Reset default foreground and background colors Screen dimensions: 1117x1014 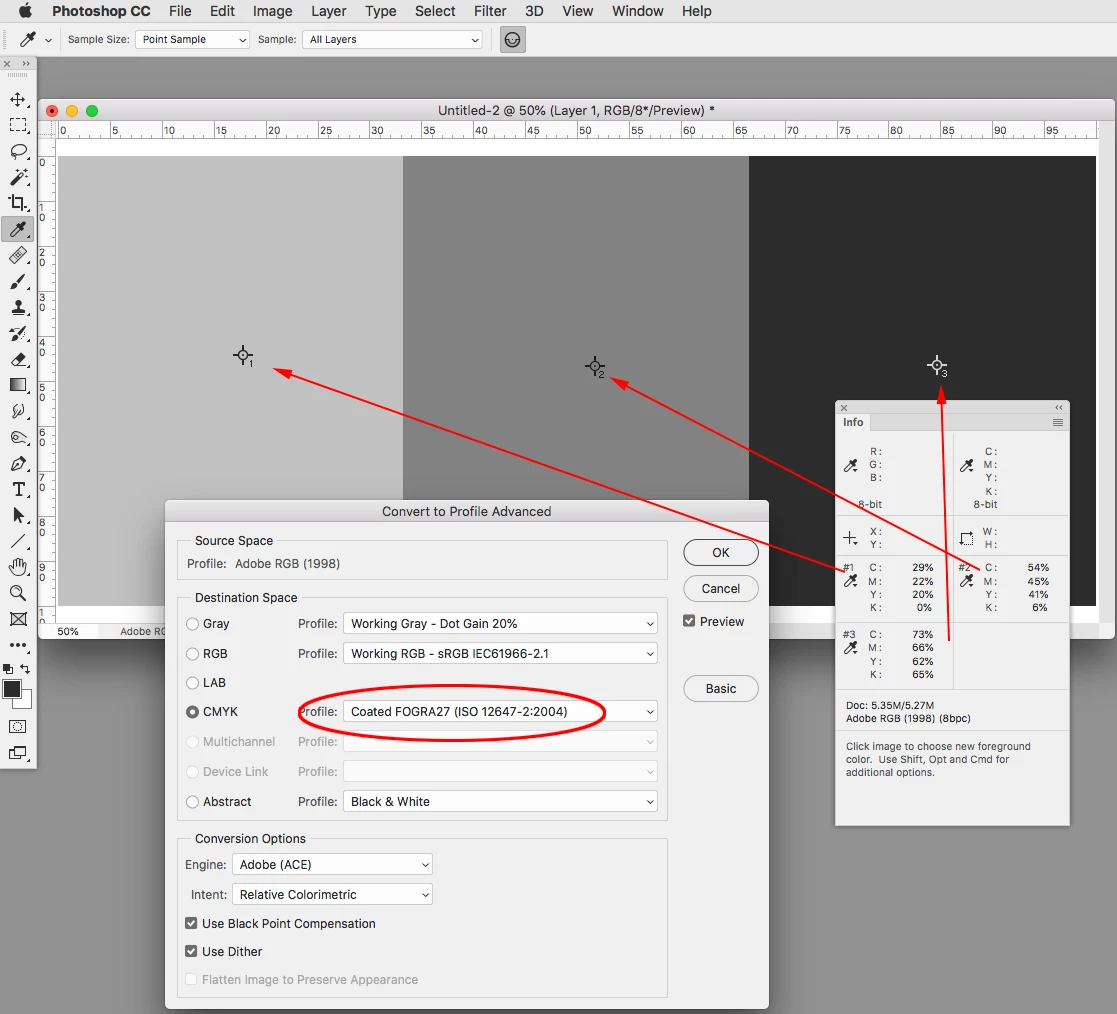pyautogui.click(x=8, y=669)
